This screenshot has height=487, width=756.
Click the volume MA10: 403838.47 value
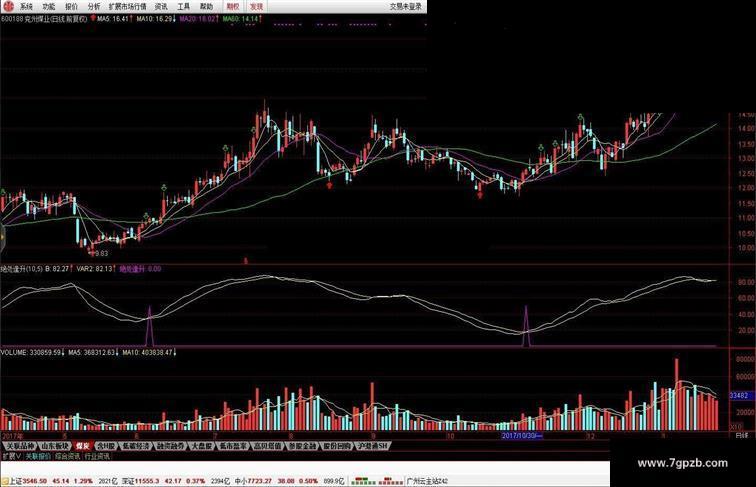(x=148, y=352)
